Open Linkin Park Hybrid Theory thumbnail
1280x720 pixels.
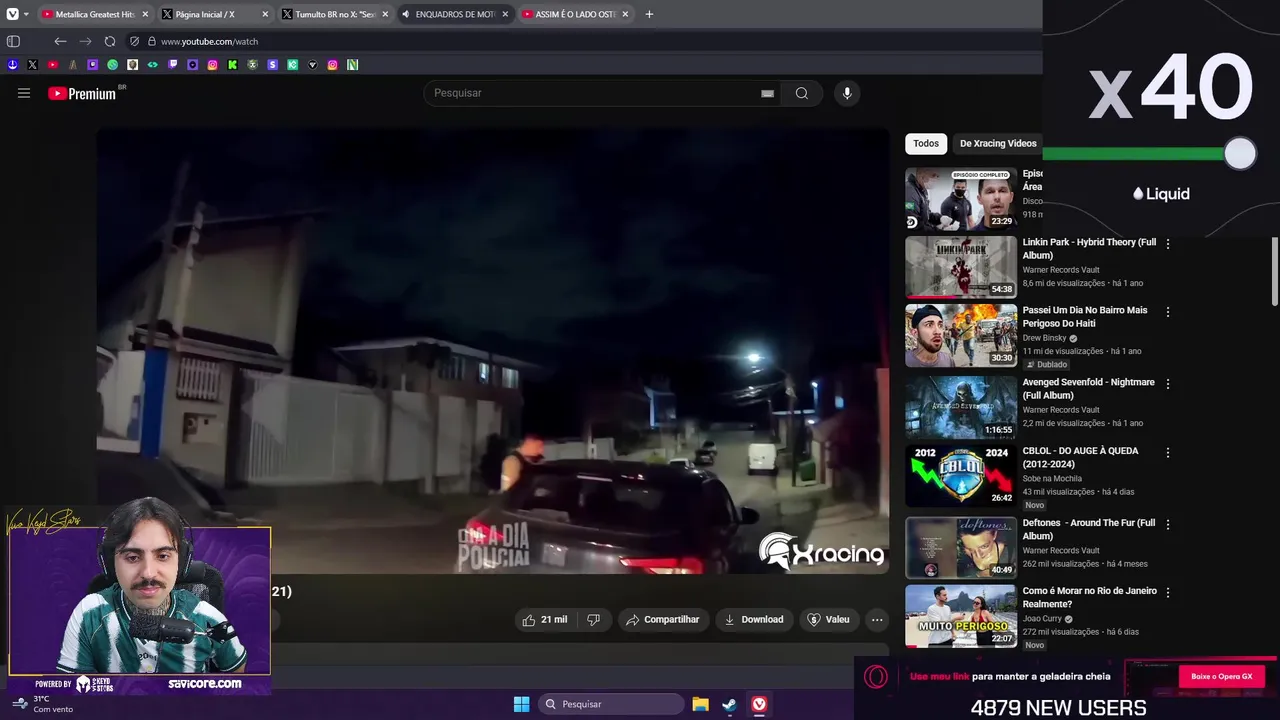pyautogui.click(x=961, y=267)
